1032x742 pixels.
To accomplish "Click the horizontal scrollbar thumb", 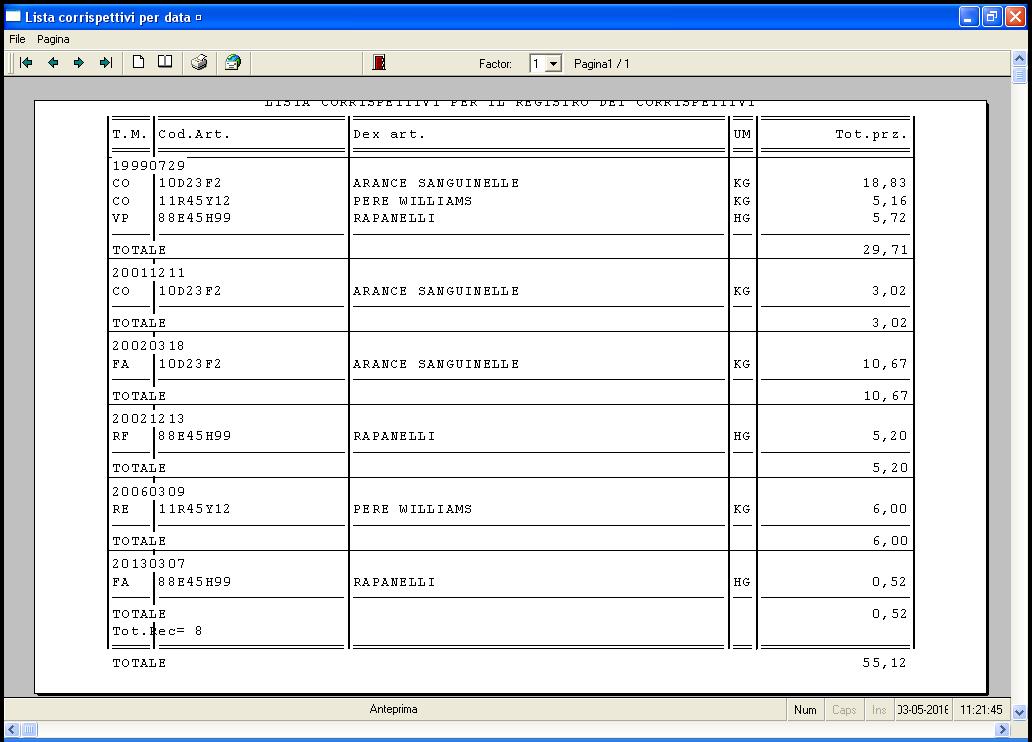I will tap(29, 729).
